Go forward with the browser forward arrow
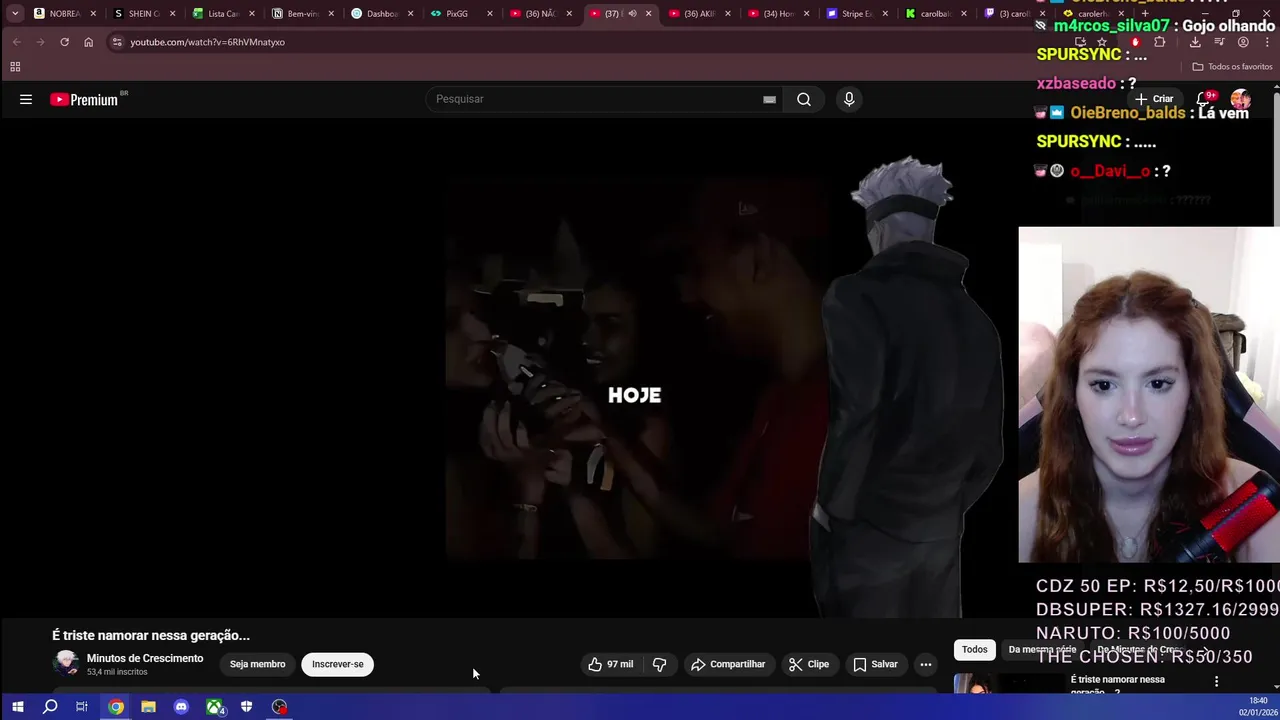The height and width of the screenshot is (720, 1280). 40,42
